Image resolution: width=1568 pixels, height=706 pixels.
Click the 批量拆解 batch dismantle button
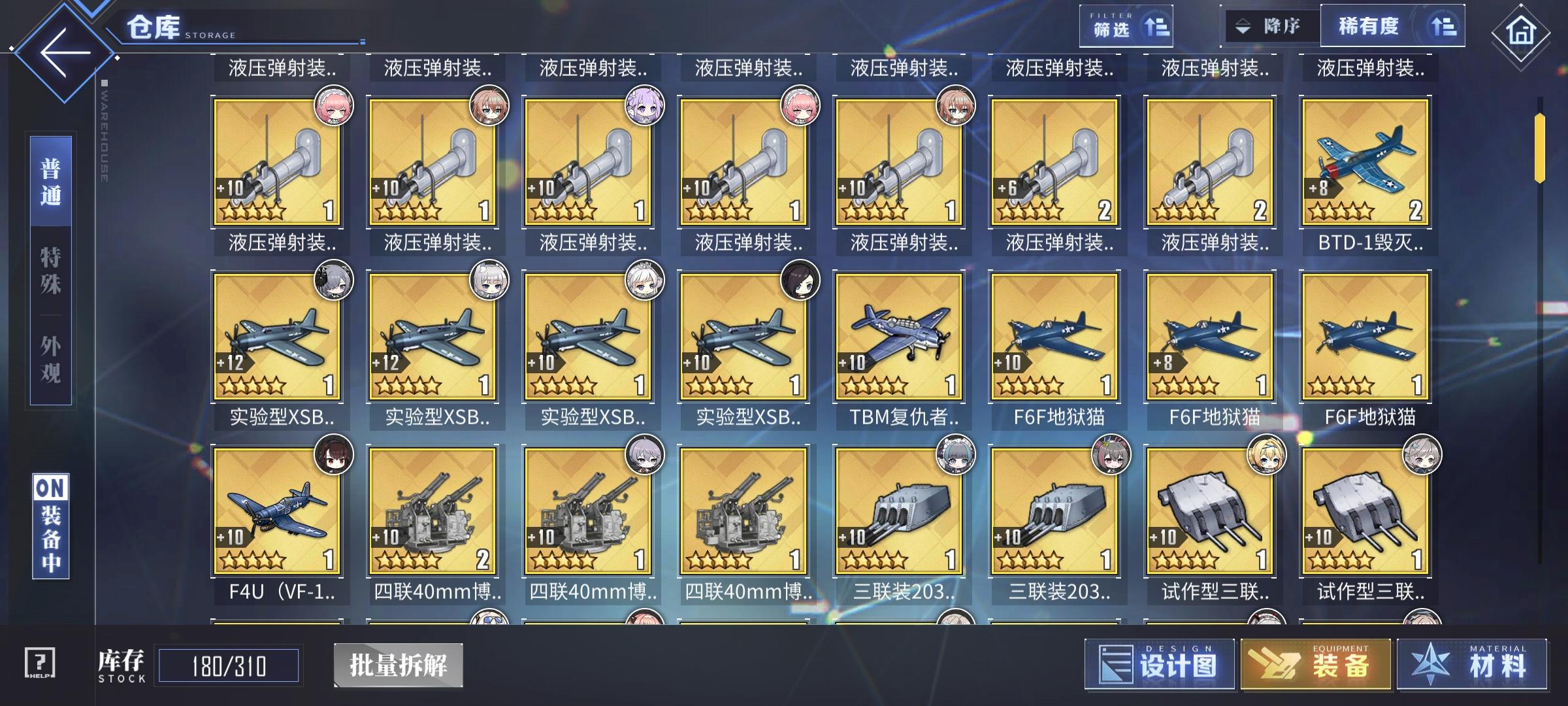coord(399,665)
